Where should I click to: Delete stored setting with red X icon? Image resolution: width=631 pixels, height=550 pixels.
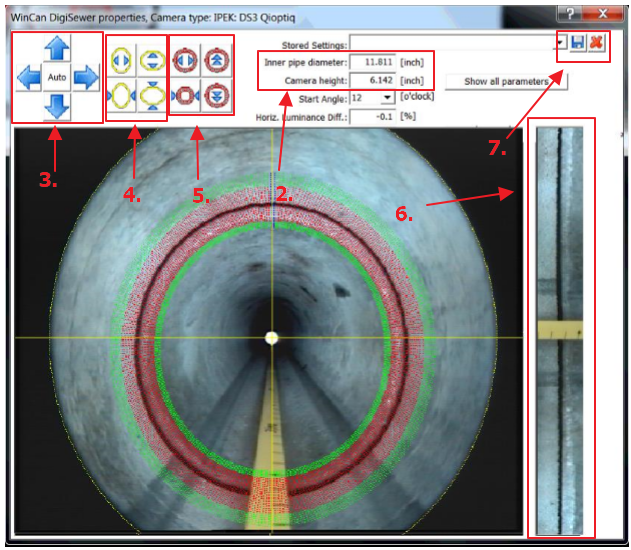pos(597,42)
